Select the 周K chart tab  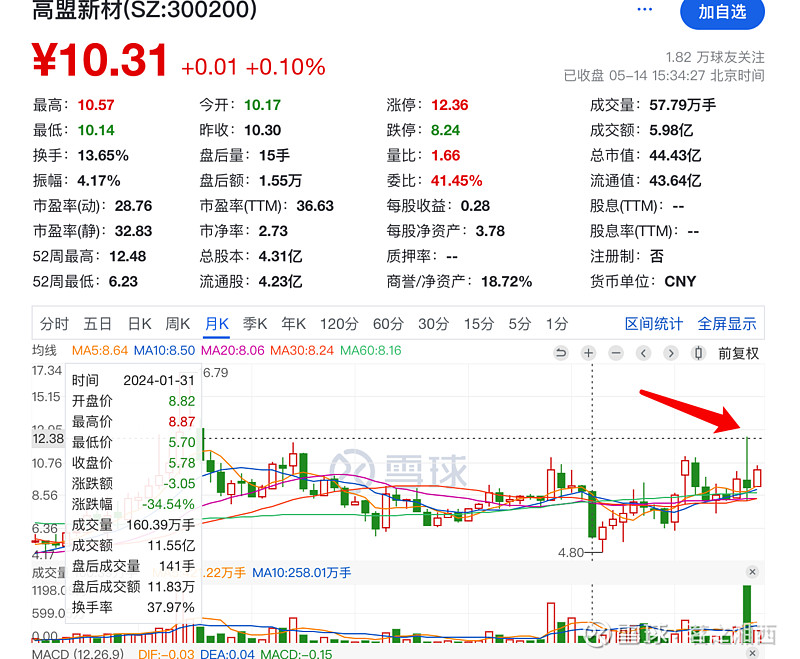pos(178,323)
